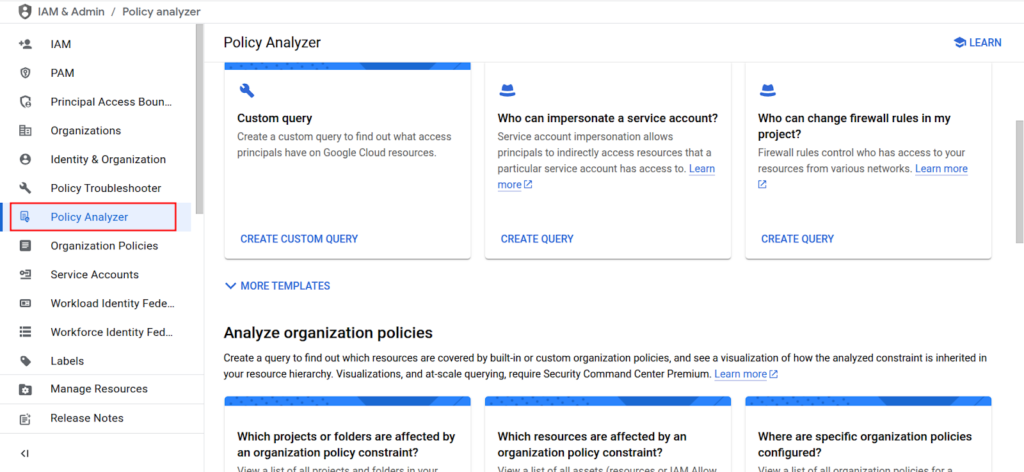Screen dimensions: 1024x472
Task: Click the Policy Troubleshooter wrench icon
Action: (x=25, y=188)
